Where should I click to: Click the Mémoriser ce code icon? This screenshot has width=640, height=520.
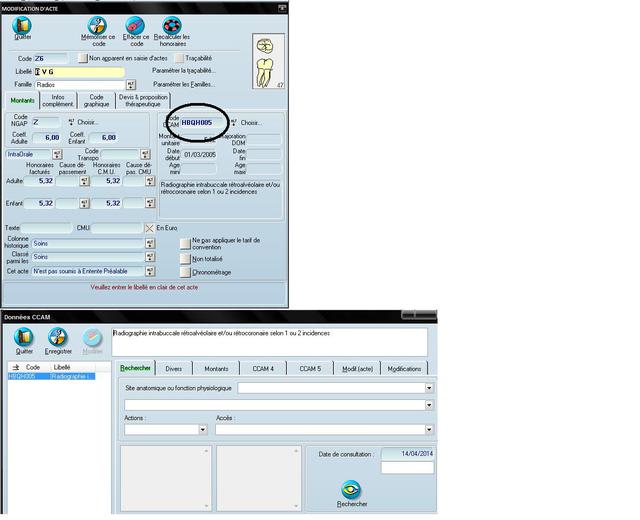click(x=97, y=26)
